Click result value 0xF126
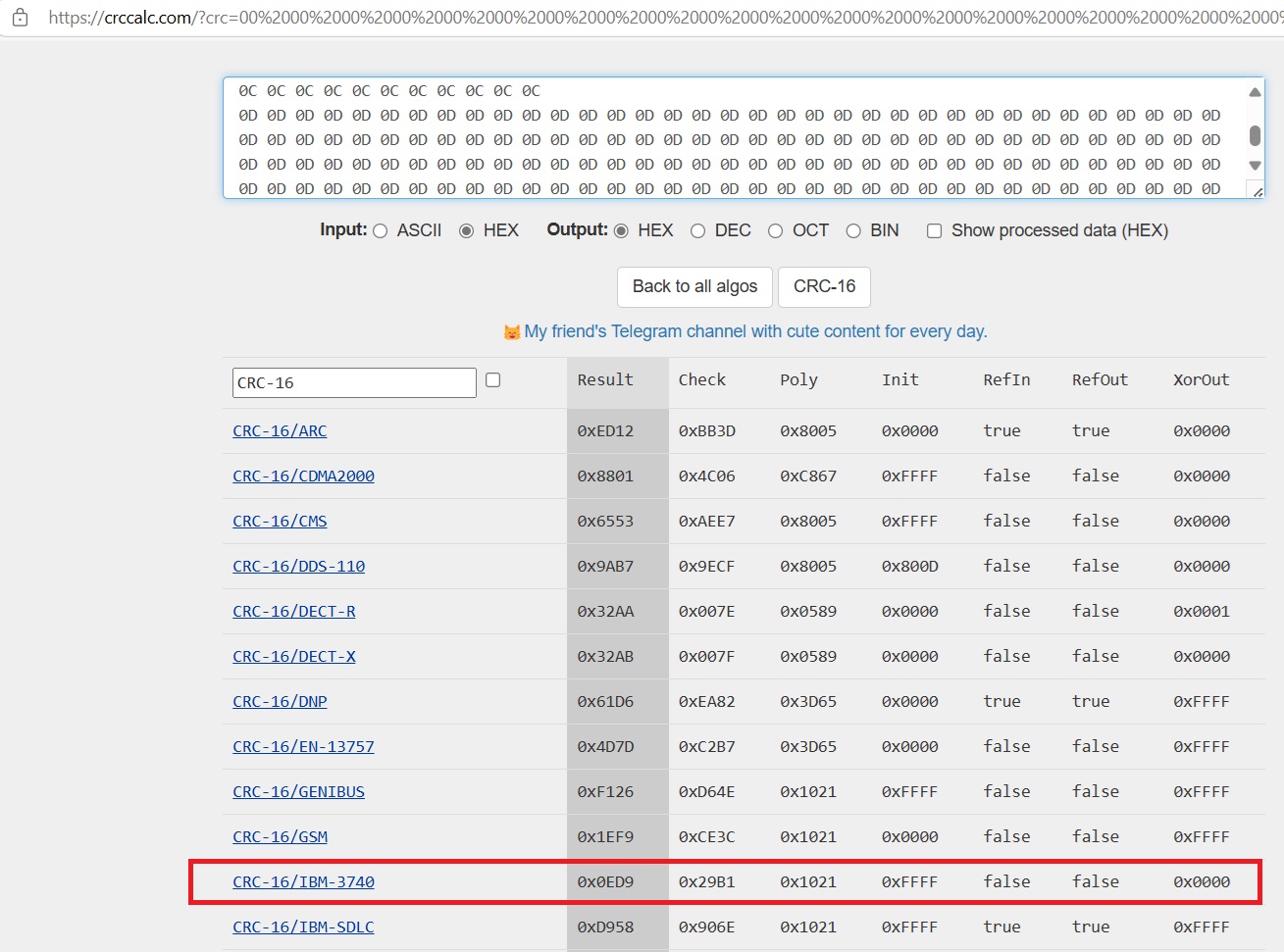Image resolution: width=1284 pixels, height=952 pixels. click(x=605, y=791)
